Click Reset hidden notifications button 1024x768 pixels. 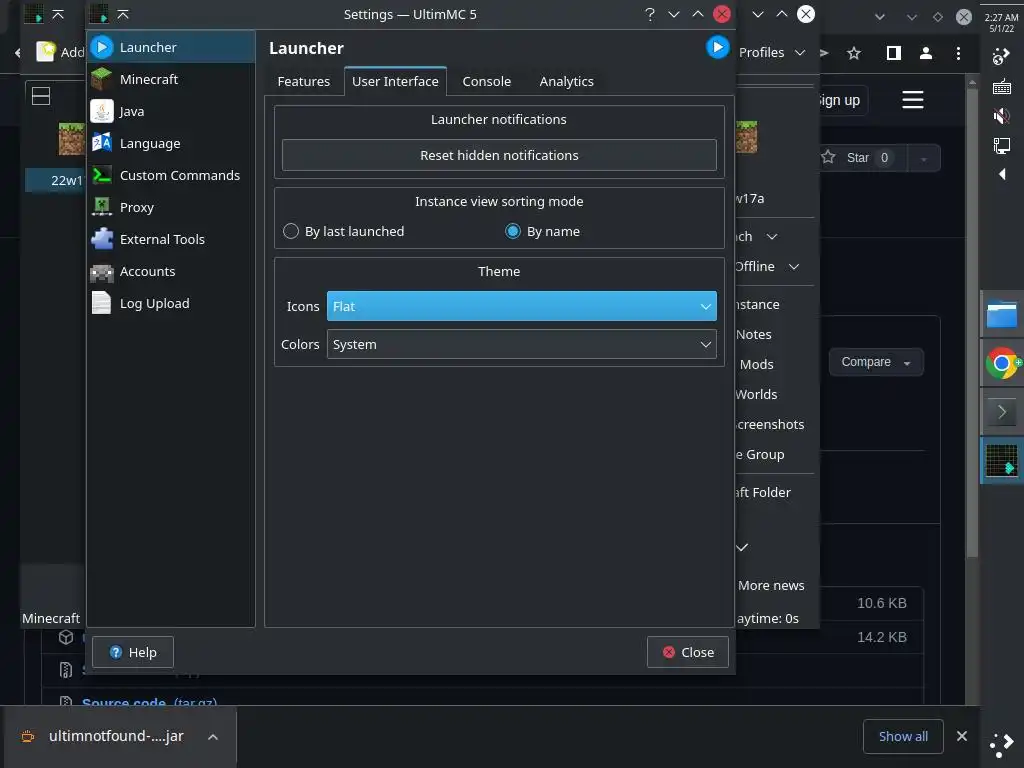click(x=499, y=155)
